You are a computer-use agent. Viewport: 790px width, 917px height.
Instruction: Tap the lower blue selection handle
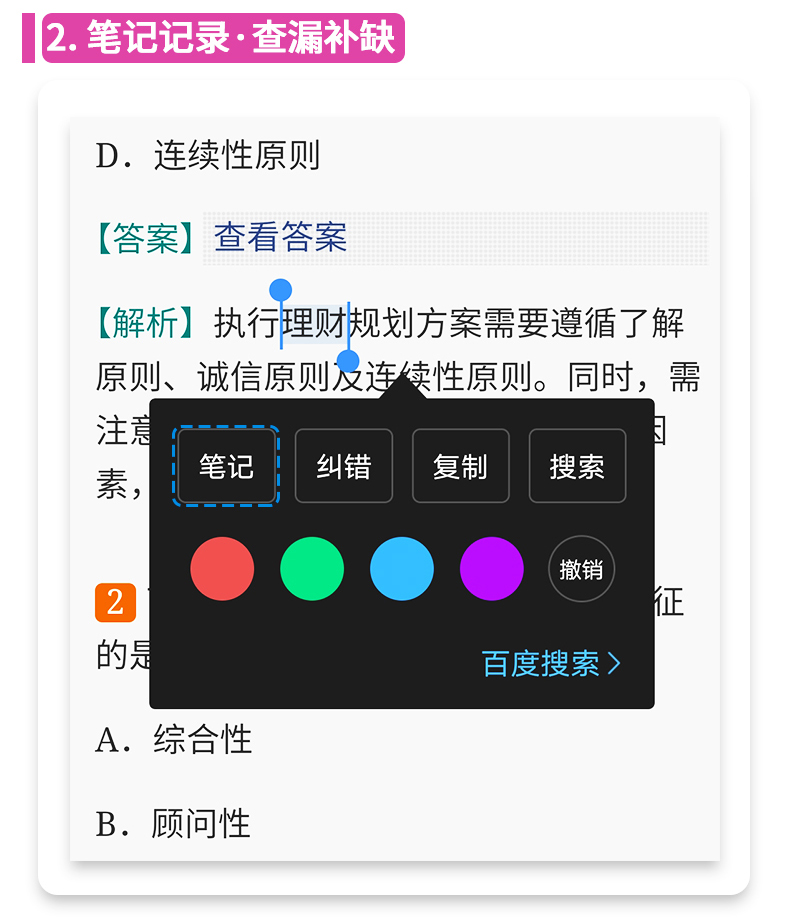[348, 361]
